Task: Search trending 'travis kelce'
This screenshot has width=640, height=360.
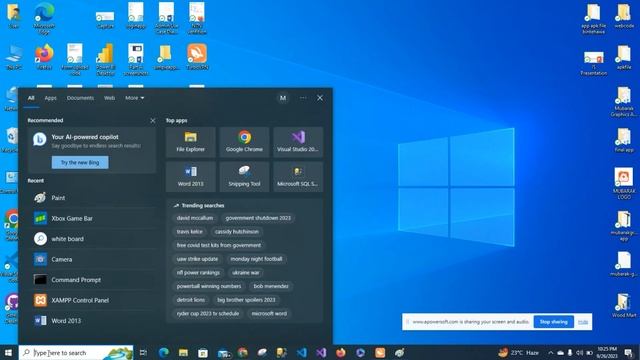Action: click(189, 231)
